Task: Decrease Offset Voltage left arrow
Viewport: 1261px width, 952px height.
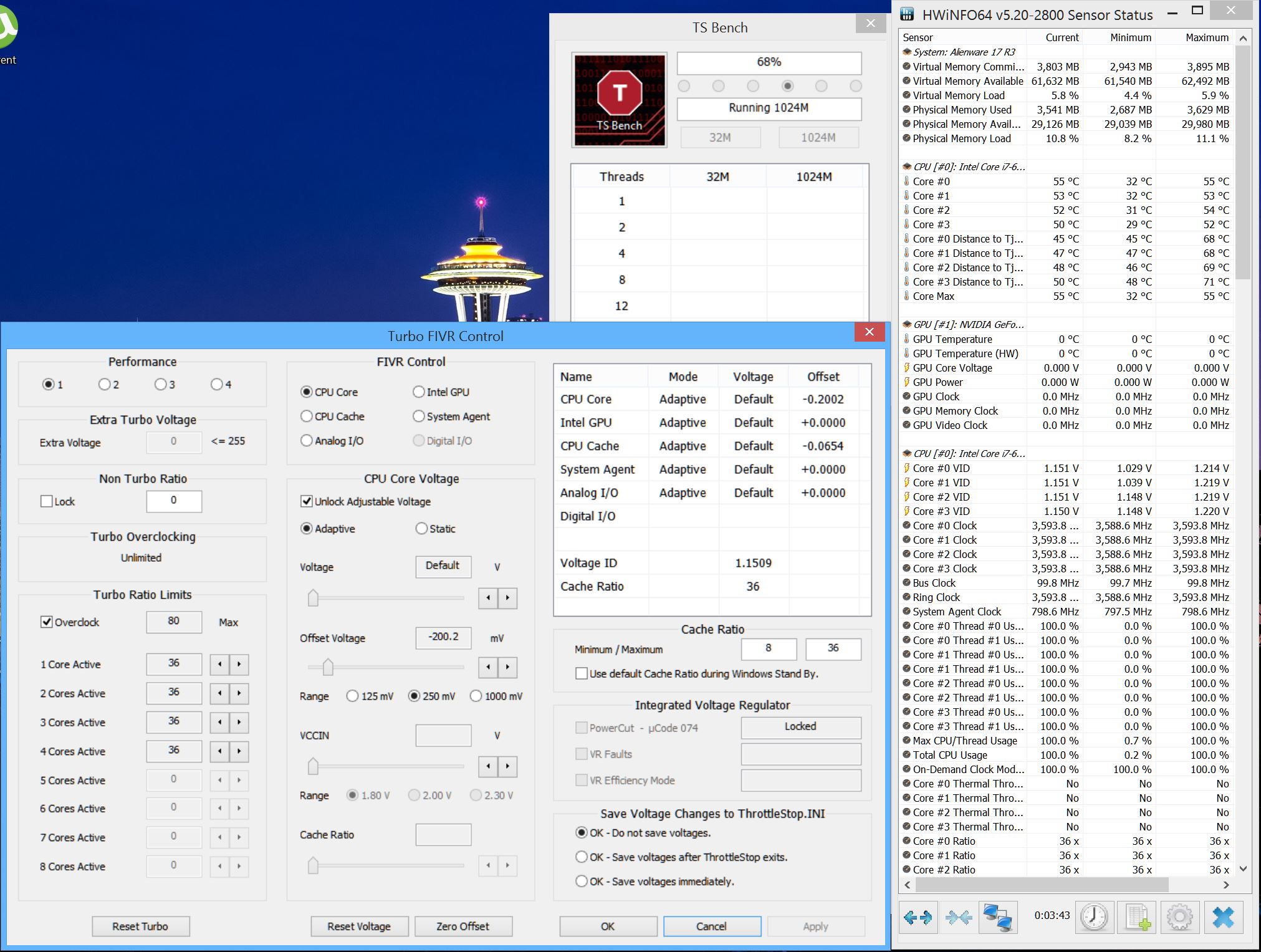Action: tap(488, 667)
